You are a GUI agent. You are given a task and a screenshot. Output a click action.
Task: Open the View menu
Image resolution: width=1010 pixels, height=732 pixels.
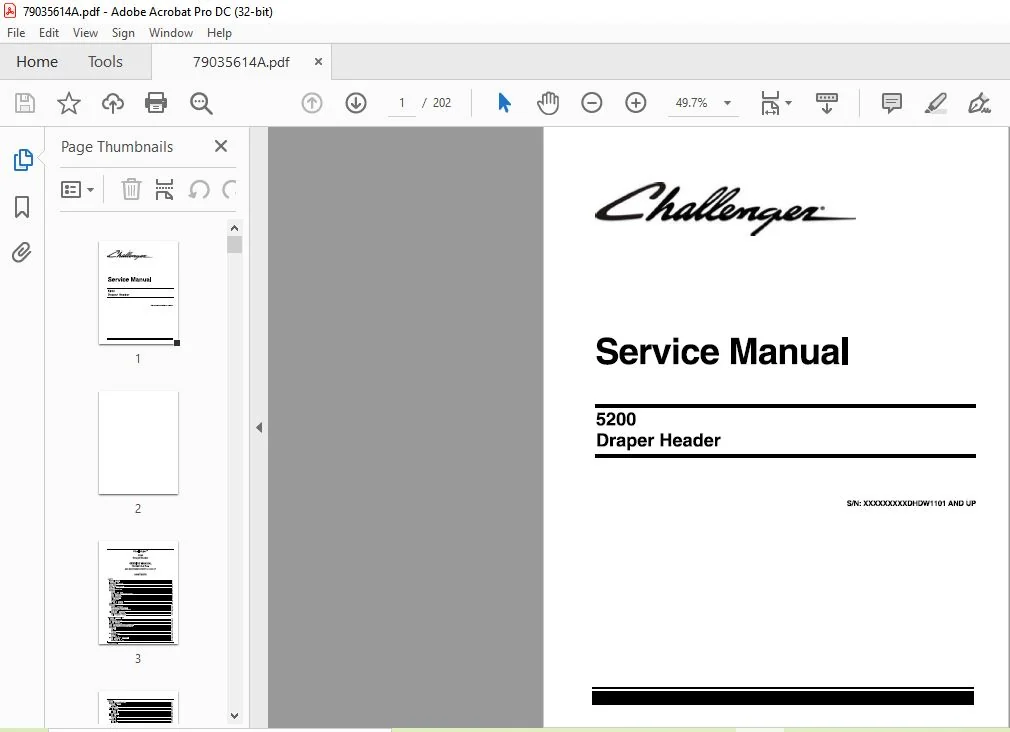pyautogui.click(x=85, y=33)
